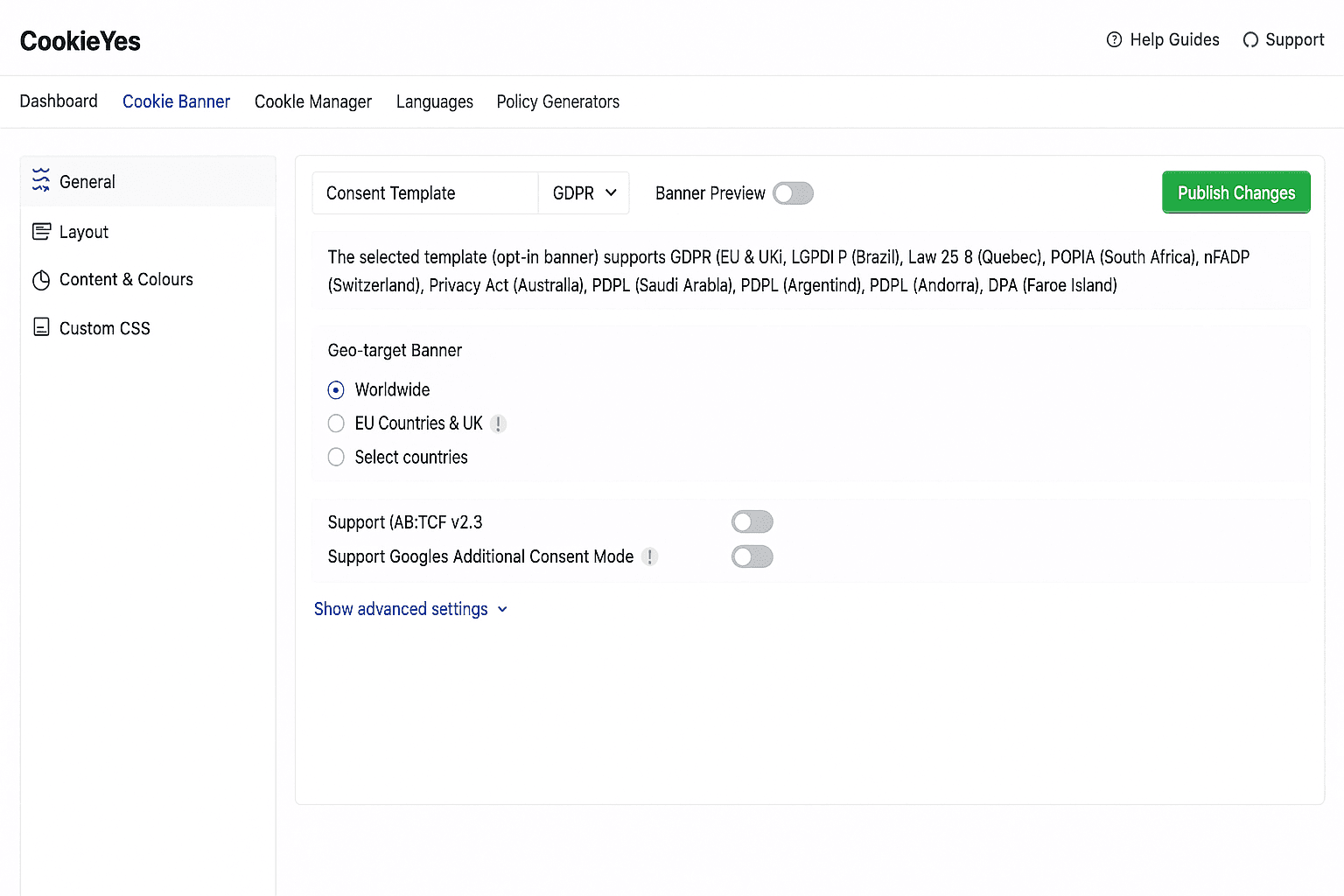Image resolution: width=1344 pixels, height=896 pixels.
Task: Click info icon beside Google's Additional Consent Mode
Action: click(649, 556)
